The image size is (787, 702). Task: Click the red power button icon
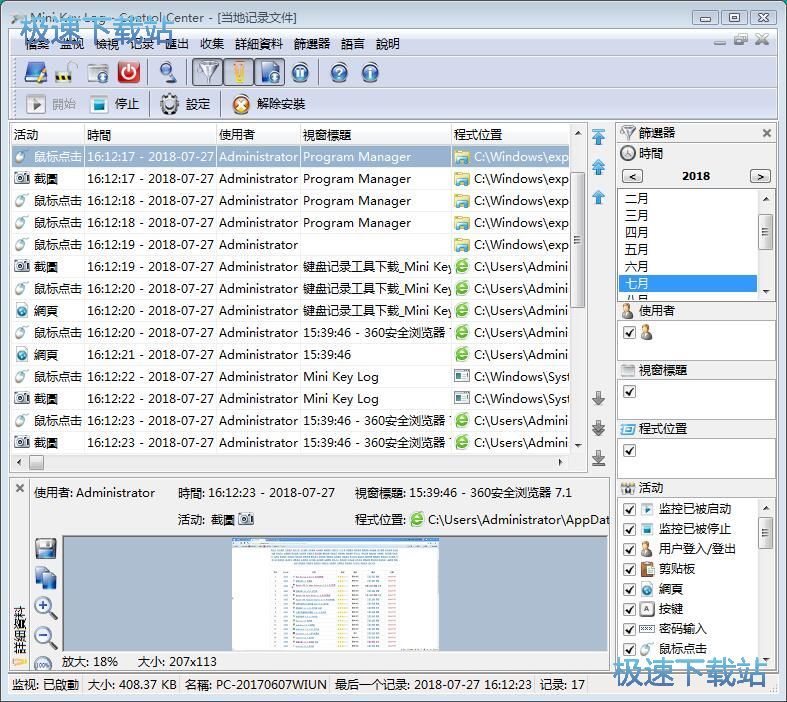128,72
